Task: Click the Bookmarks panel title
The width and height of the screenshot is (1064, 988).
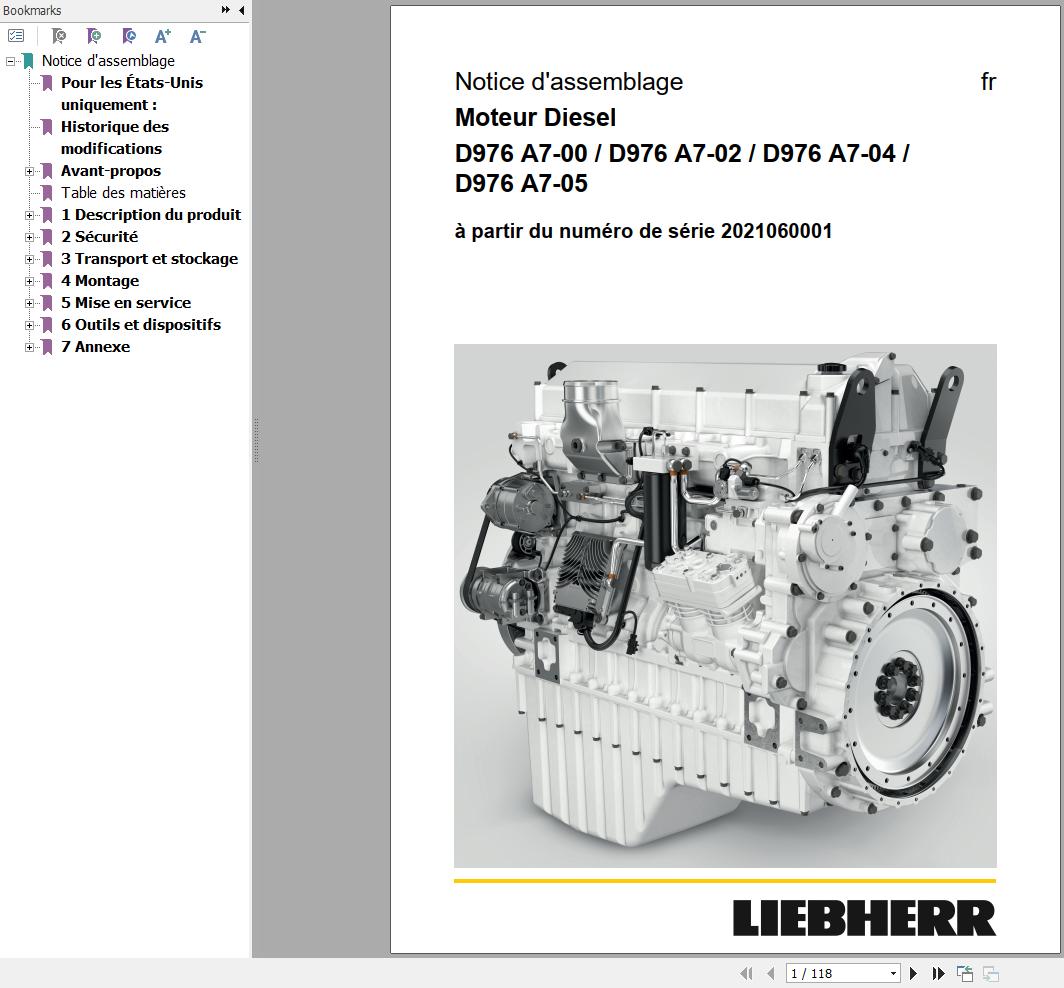Action: [x=32, y=10]
